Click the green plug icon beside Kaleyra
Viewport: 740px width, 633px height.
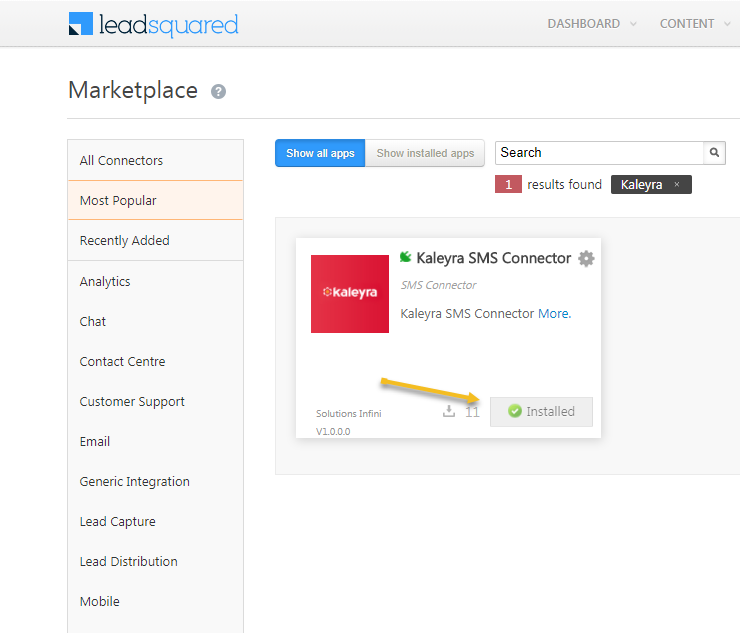pyautogui.click(x=405, y=257)
